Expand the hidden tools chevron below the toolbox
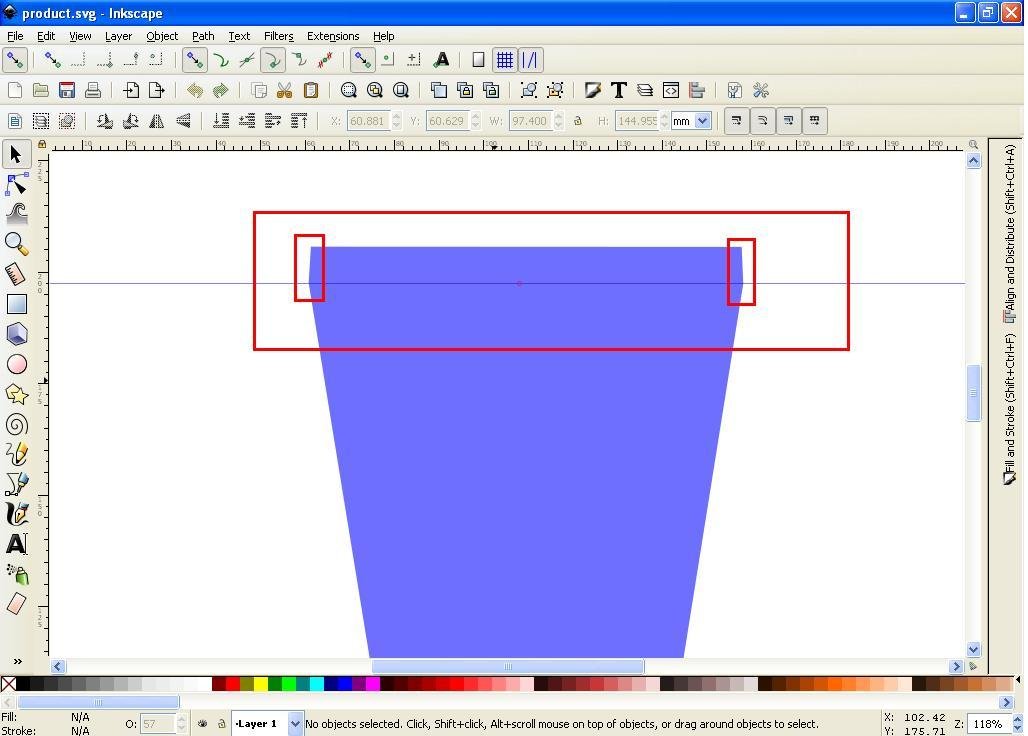1028x736 pixels. [x=16, y=661]
